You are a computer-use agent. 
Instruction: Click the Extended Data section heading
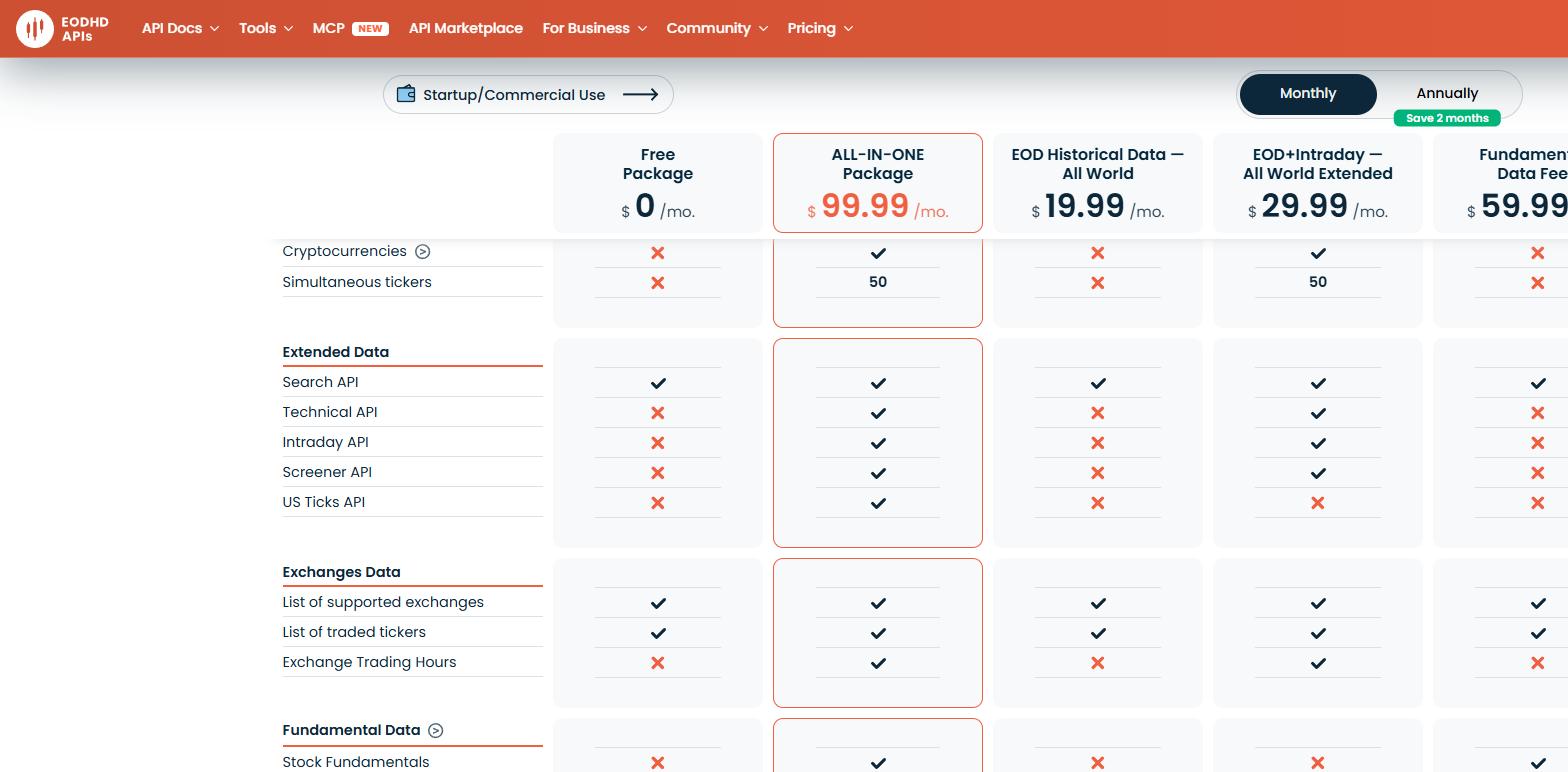(336, 352)
